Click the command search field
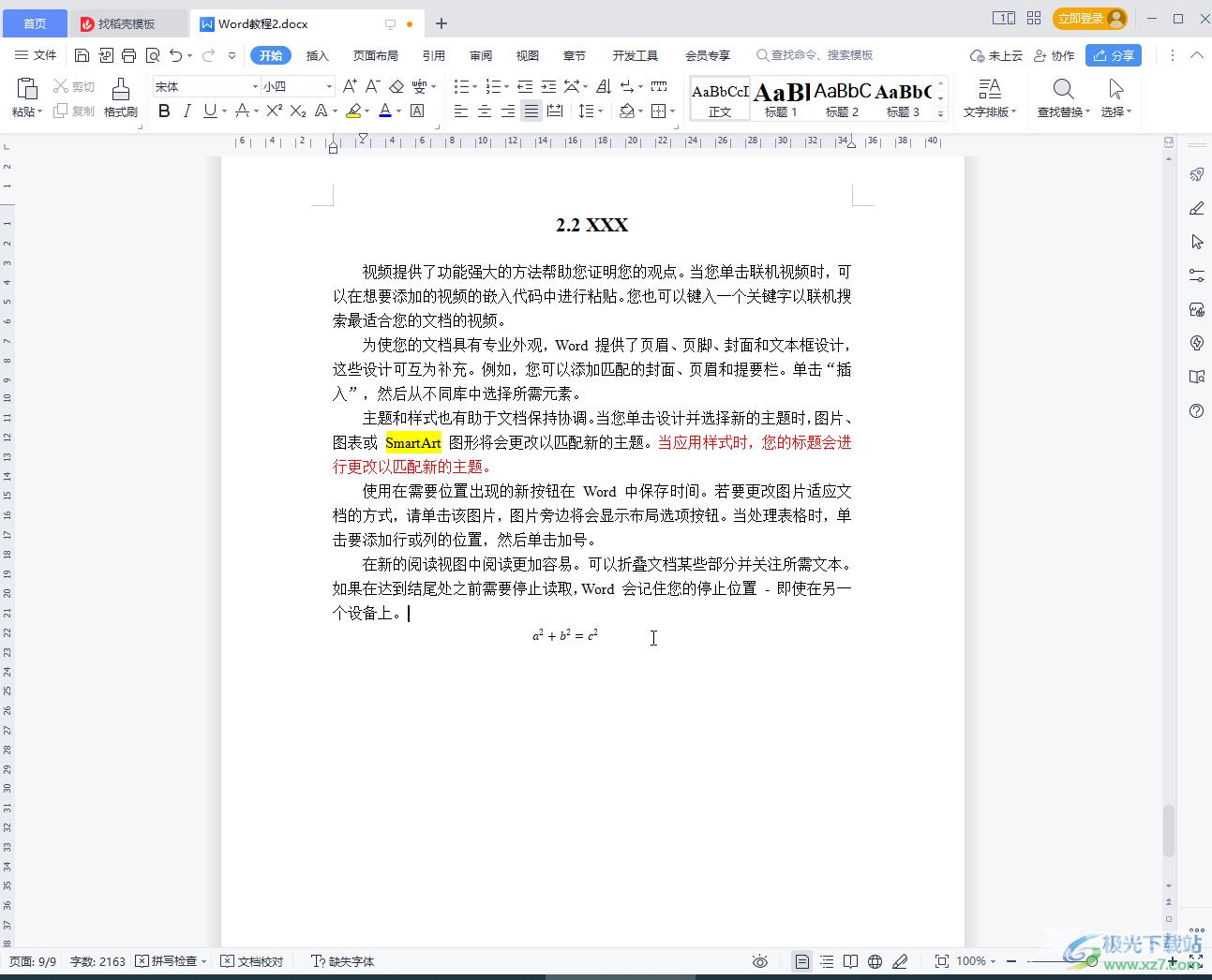Screen dimensions: 1212x980 (x=815, y=55)
